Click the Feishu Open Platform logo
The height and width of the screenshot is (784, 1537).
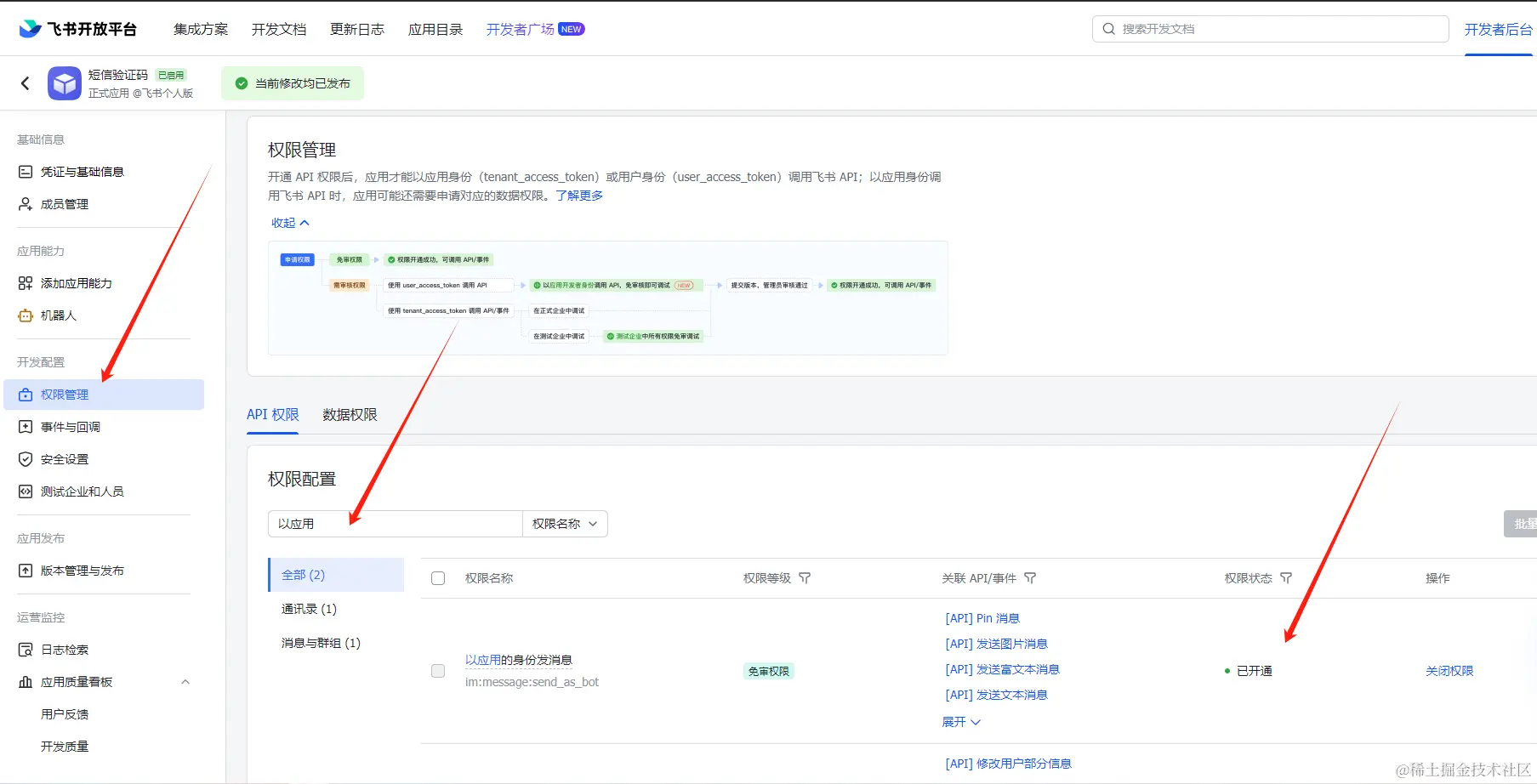click(x=78, y=29)
